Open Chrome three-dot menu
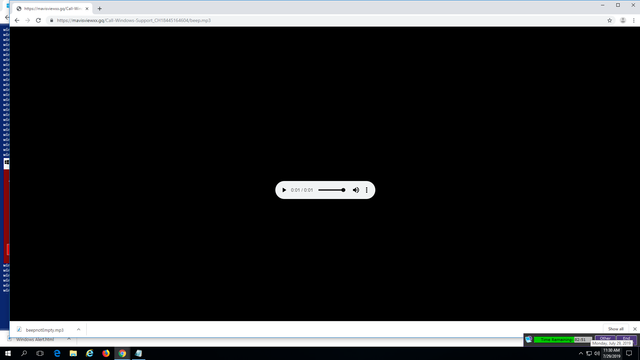The height and width of the screenshot is (360, 640). (634, 20)
